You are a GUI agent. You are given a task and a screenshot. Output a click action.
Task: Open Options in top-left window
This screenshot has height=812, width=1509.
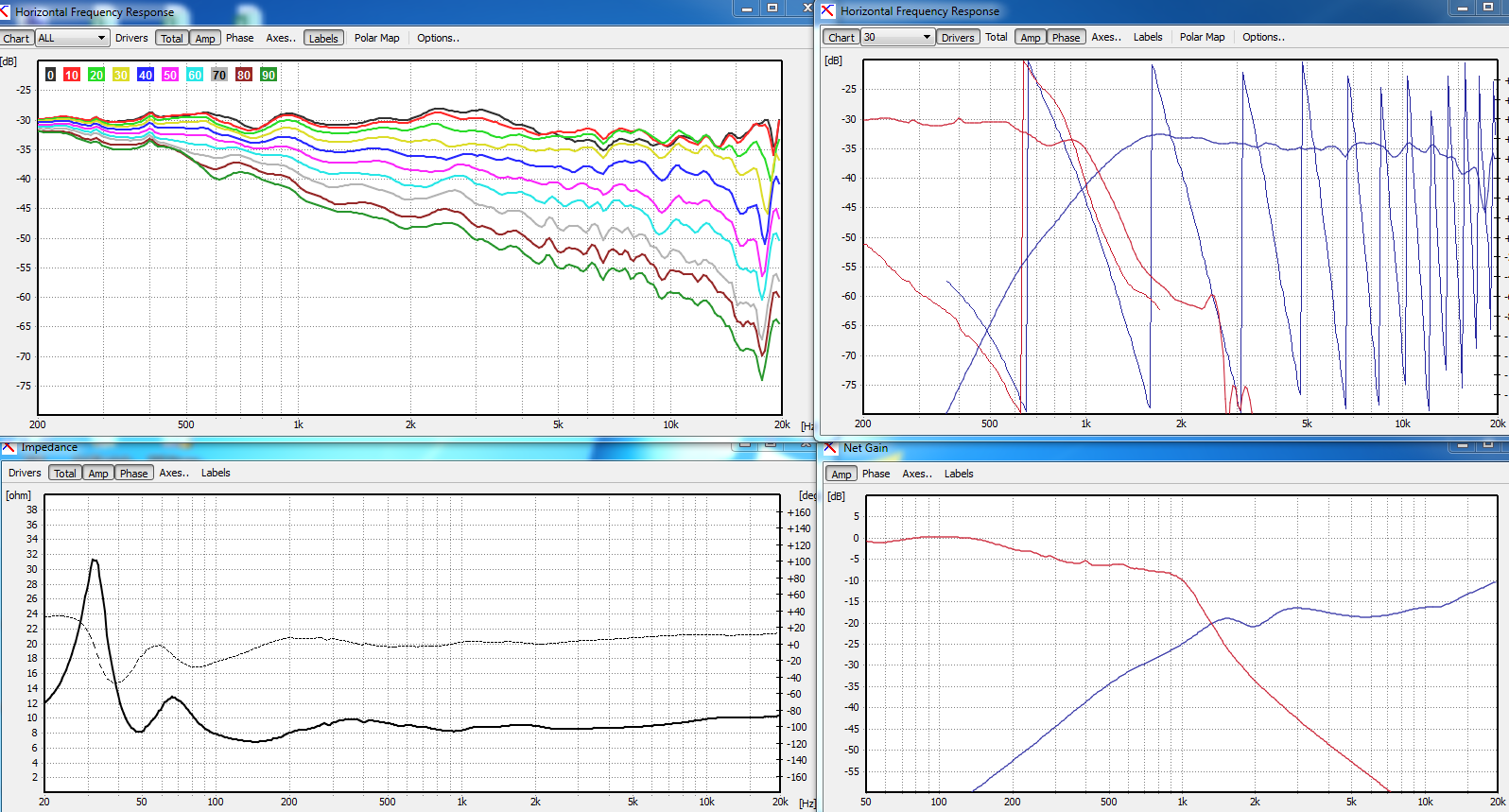click(x=438, y=38)
